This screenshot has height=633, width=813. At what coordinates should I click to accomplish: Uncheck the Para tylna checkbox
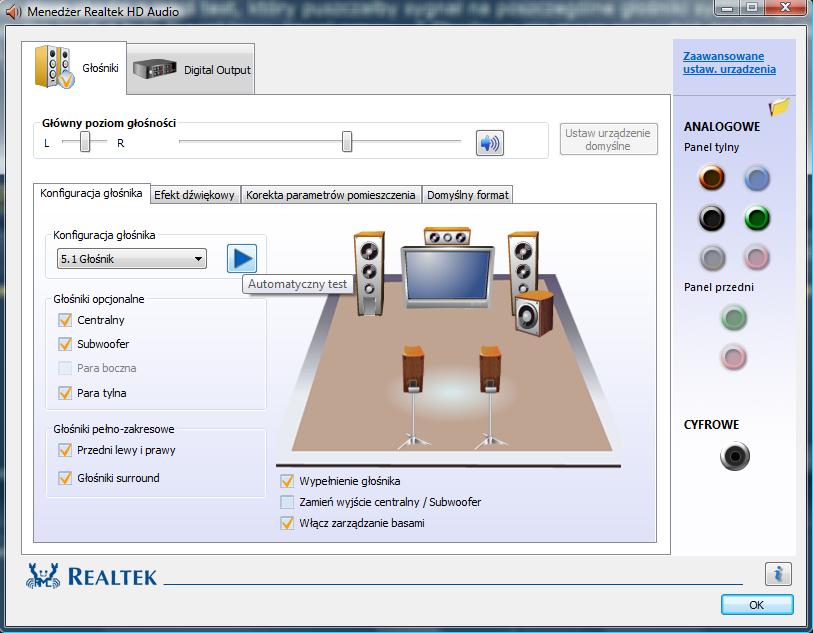point(65,393)
